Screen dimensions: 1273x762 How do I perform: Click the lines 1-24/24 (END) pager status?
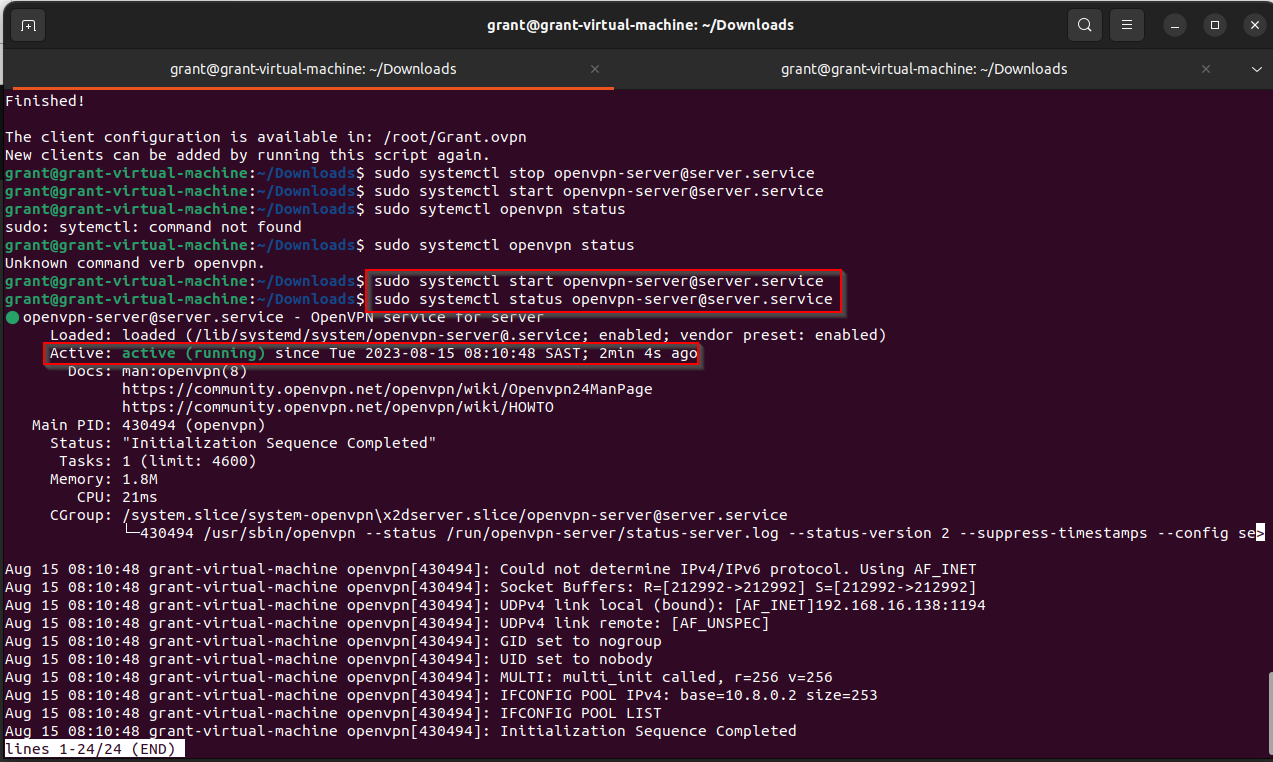(x=92, y=748)
